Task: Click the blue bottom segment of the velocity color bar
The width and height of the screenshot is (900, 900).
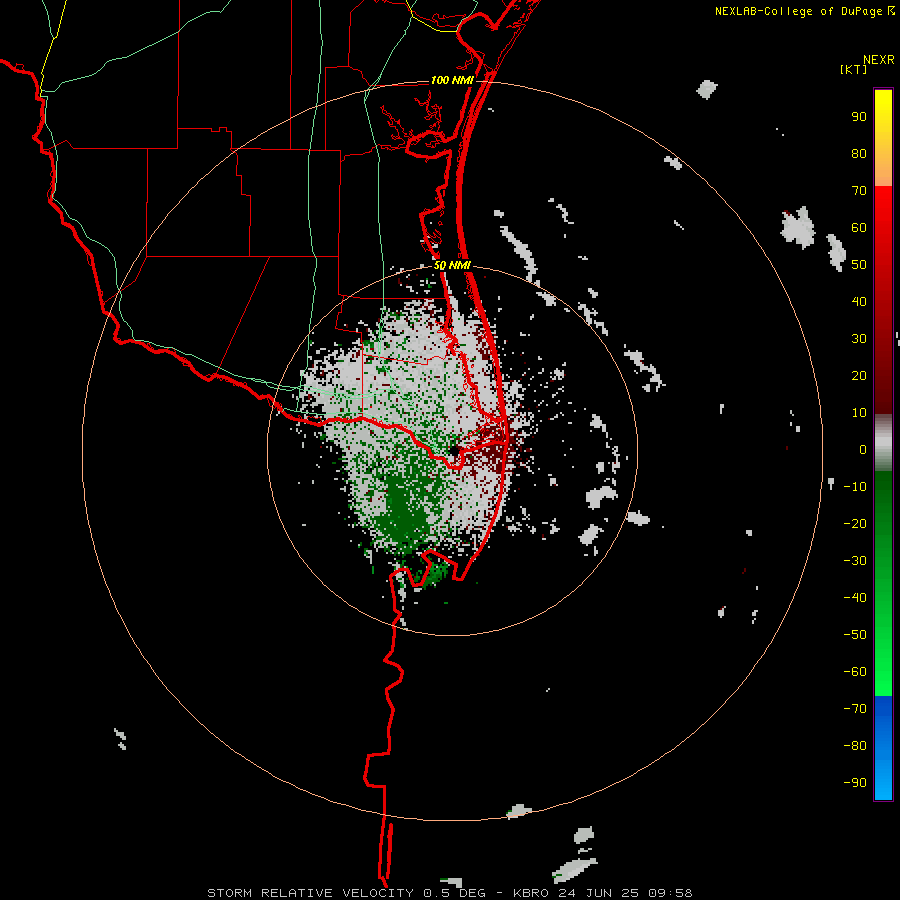Action: [x=883, y=748]
